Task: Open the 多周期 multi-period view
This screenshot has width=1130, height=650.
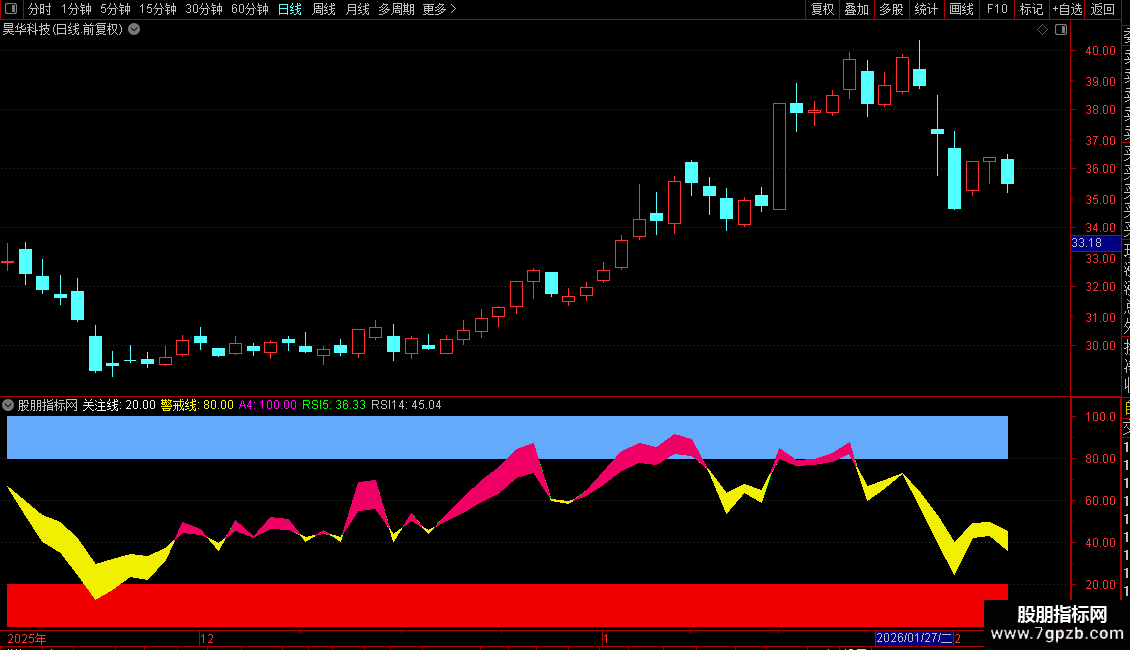Action: point(396,9)
